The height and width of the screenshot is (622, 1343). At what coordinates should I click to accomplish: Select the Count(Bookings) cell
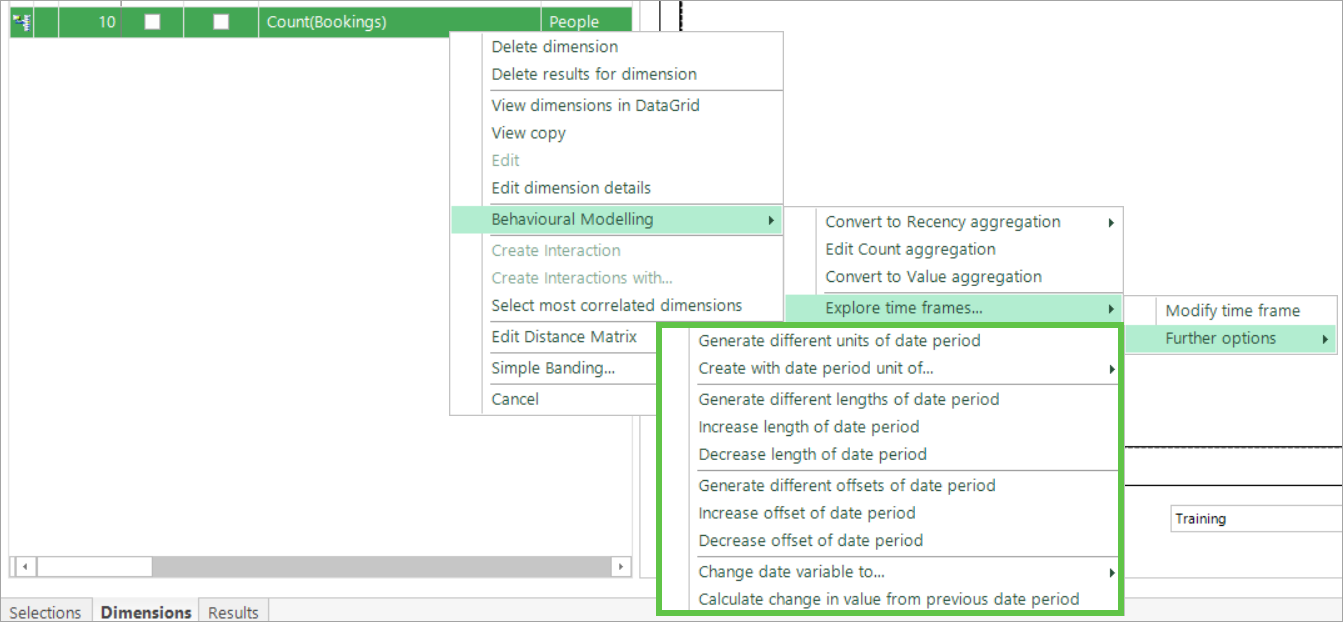[x=399, y=22]
